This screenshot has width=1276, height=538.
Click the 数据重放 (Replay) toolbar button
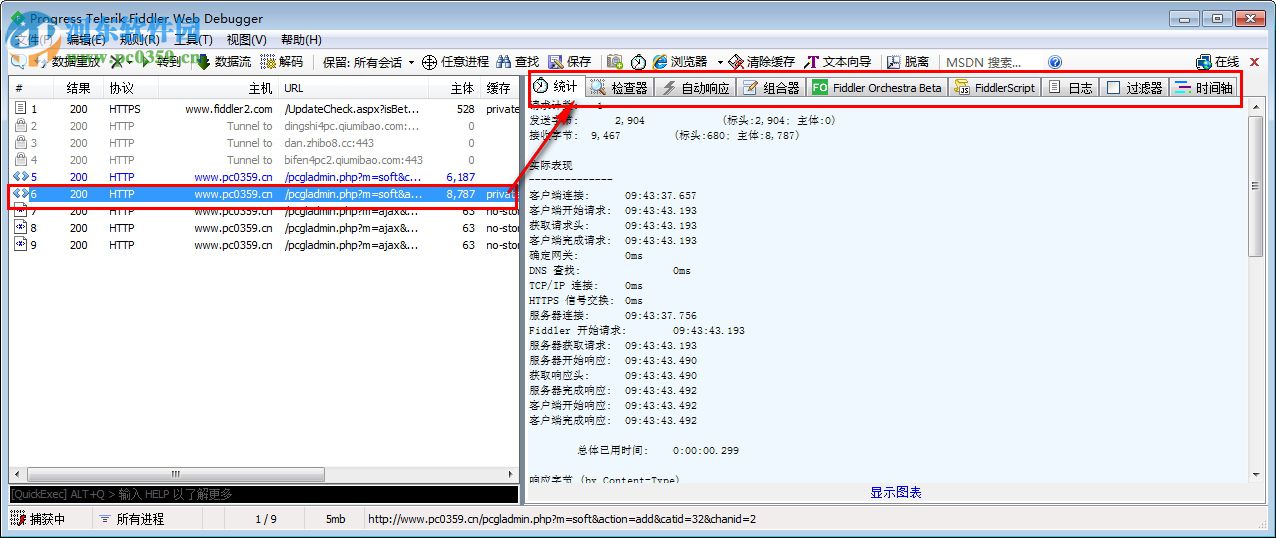click(x=66, y=62)
